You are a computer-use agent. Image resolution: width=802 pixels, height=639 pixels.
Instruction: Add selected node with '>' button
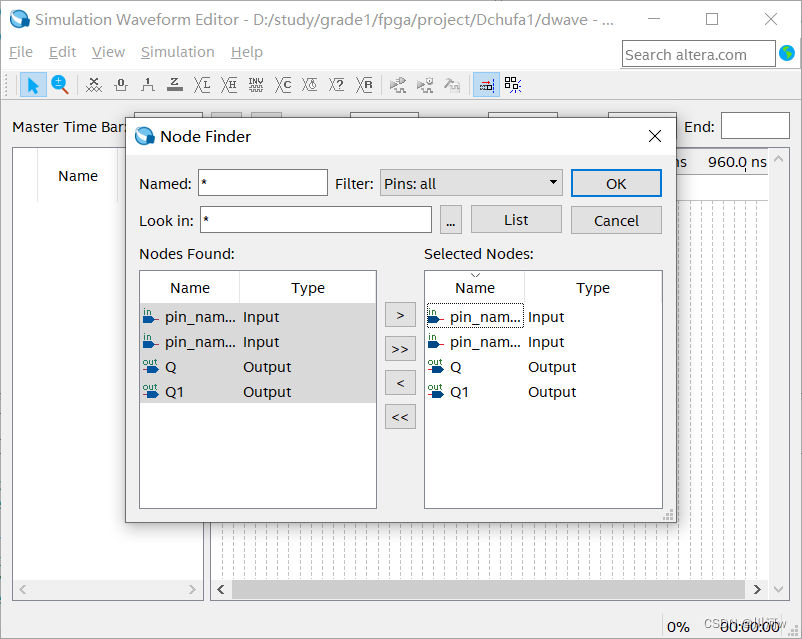400,315
